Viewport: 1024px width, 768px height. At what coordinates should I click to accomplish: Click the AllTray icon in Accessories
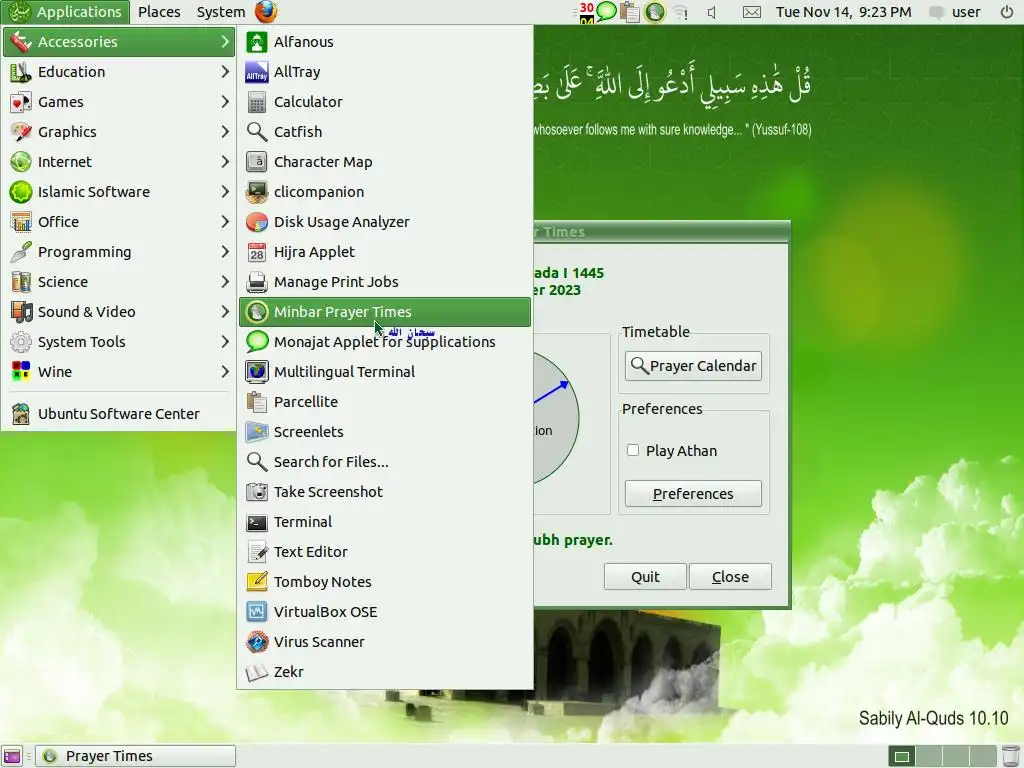pos(257,72)
